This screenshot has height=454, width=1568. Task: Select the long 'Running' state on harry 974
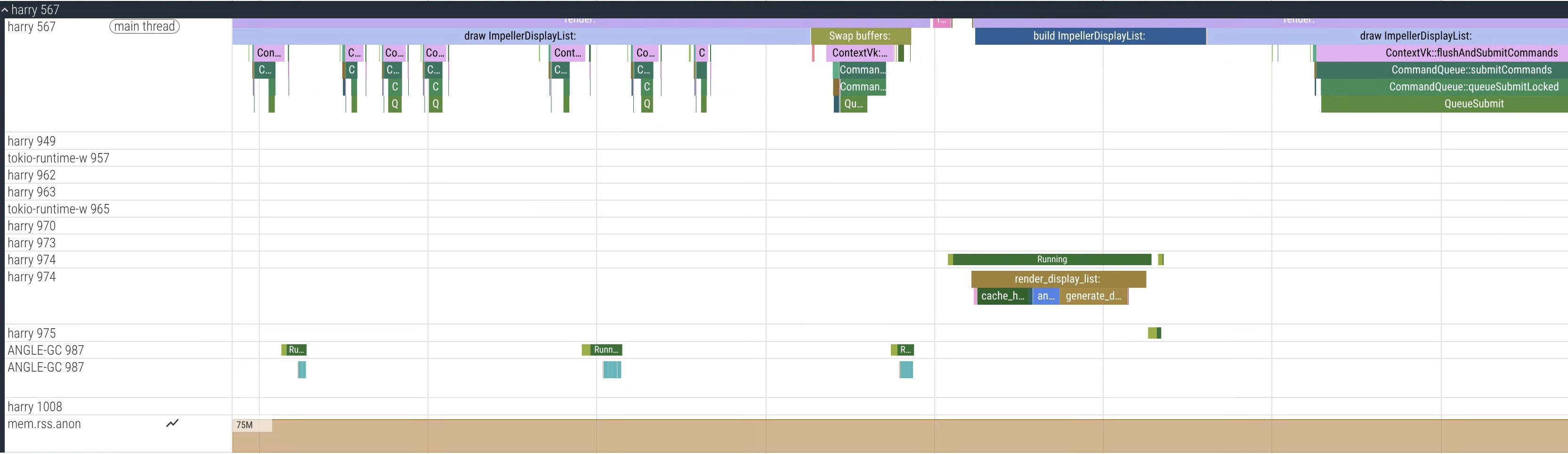(x=1052, y=259)
